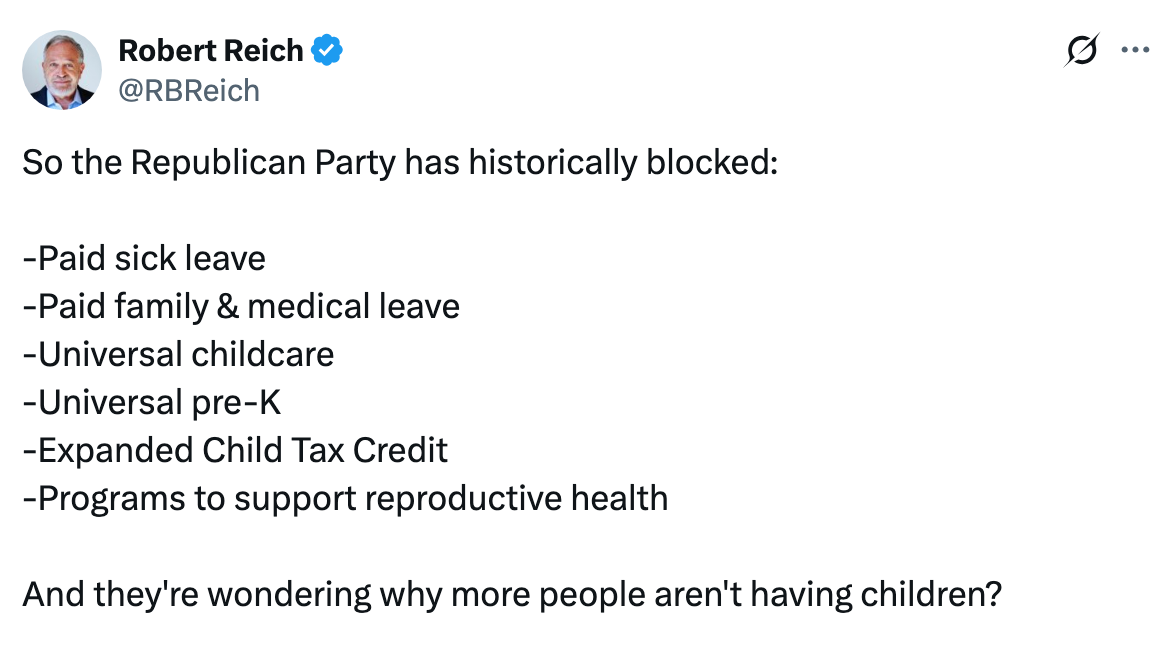The width and height of the screenshot is (1176, 646).
Task: Select the verification badge next to the name
Action: point(327,51)
